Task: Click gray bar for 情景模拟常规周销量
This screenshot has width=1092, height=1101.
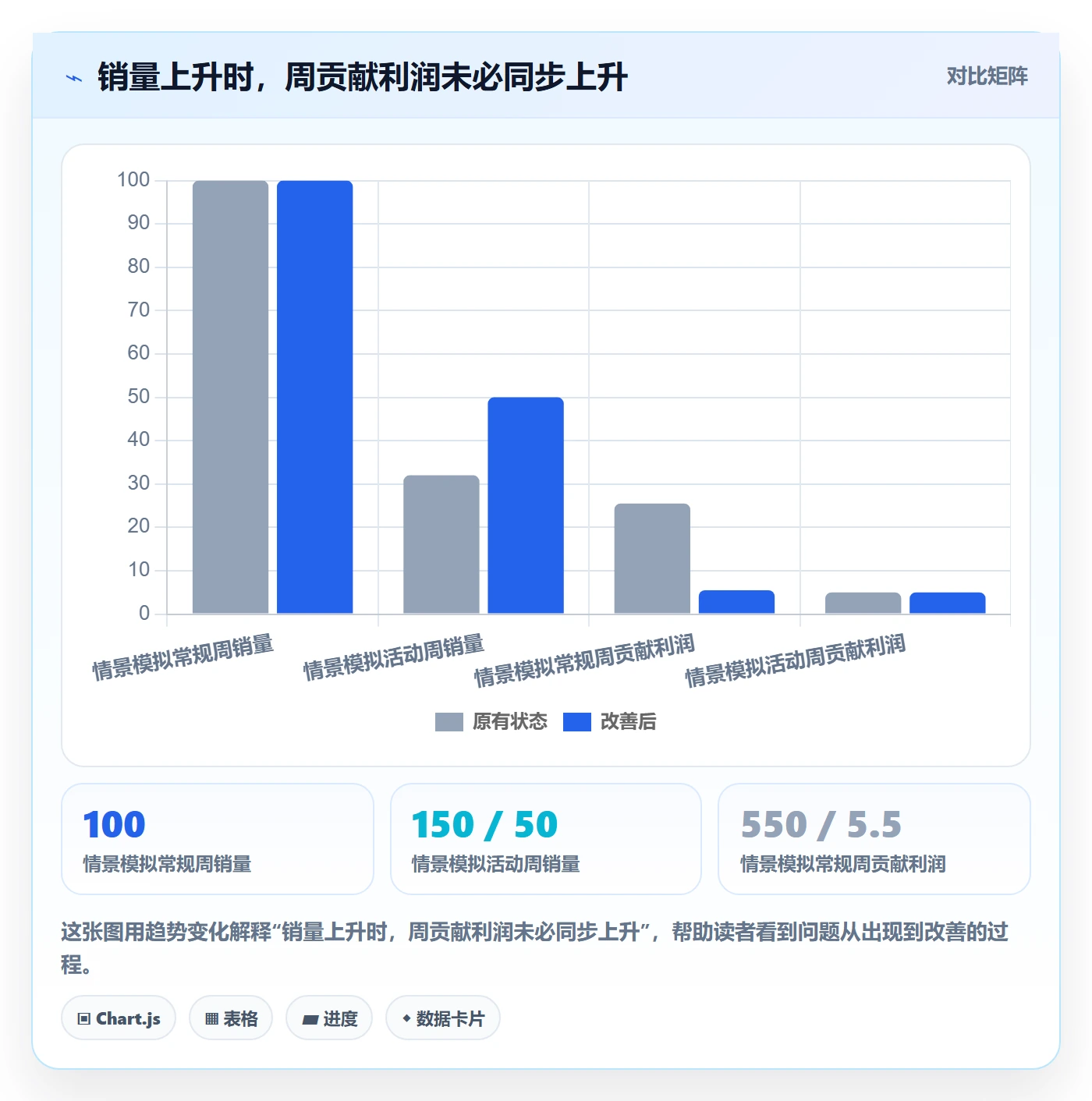Action: [230, 397]
